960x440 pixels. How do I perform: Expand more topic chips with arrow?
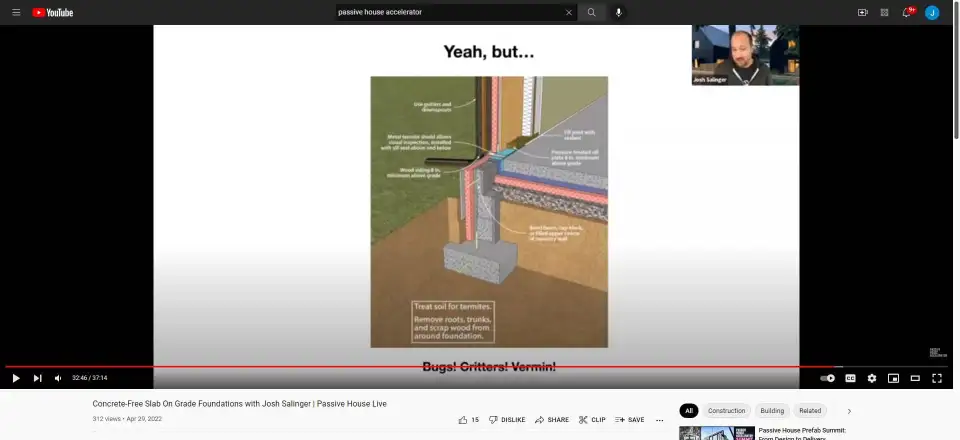pyautogui.click(x=849, y=411)
